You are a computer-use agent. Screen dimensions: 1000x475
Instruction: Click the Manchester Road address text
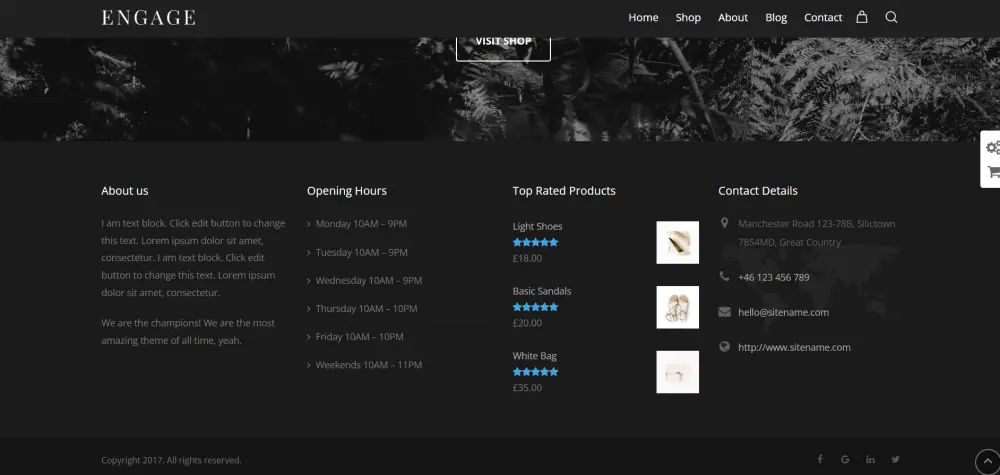click(x=816, y=233)
